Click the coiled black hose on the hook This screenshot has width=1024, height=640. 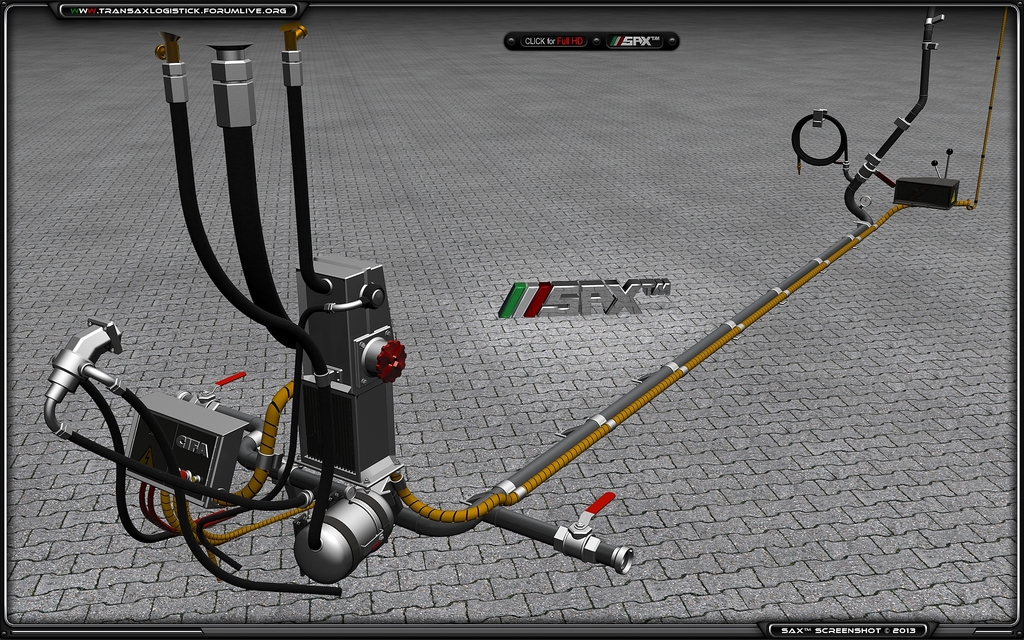point(819,141)
